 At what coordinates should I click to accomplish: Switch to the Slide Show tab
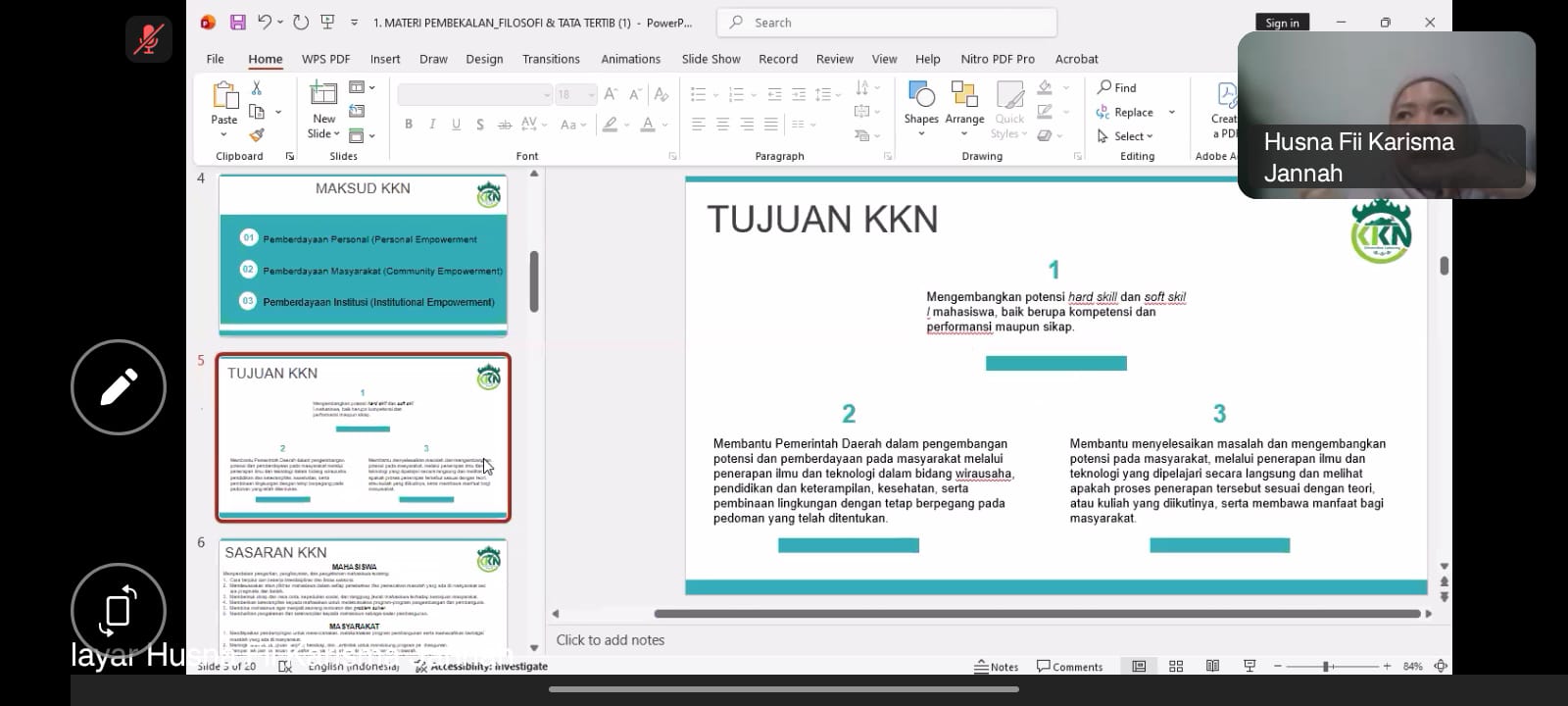click(710, 59)
